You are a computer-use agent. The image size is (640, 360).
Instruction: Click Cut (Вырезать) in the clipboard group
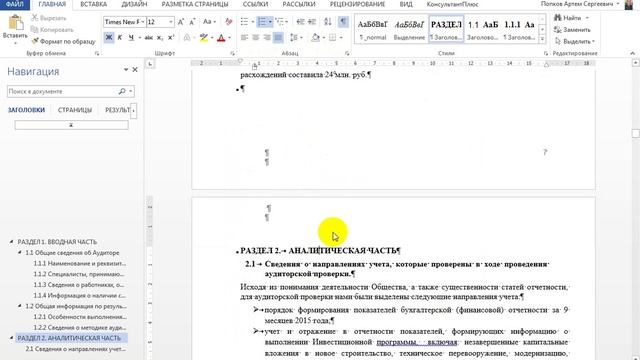pyautogui.click(x=48, y=18)
